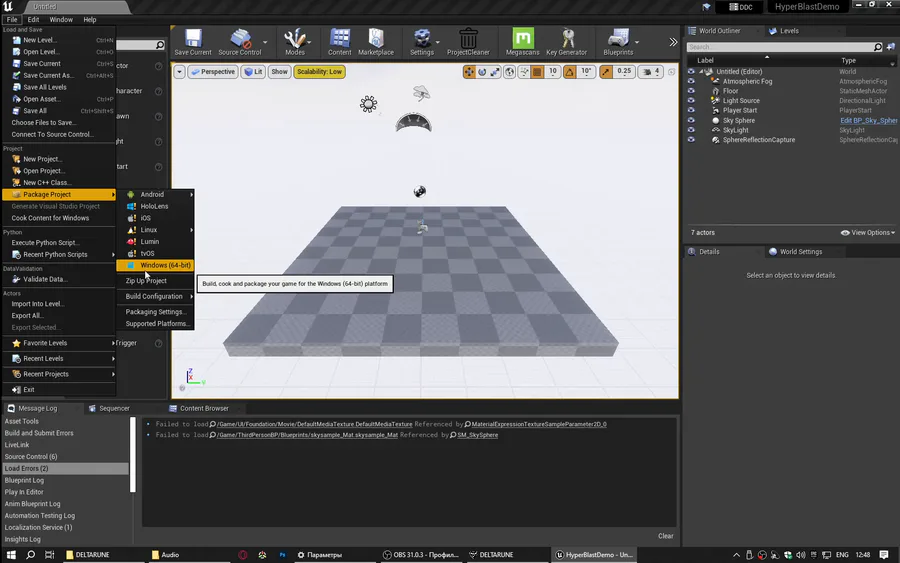Viewport: 900px width, 563px height.
Task: Select the translate gizmo mode icon
Action: pos(469,72)
